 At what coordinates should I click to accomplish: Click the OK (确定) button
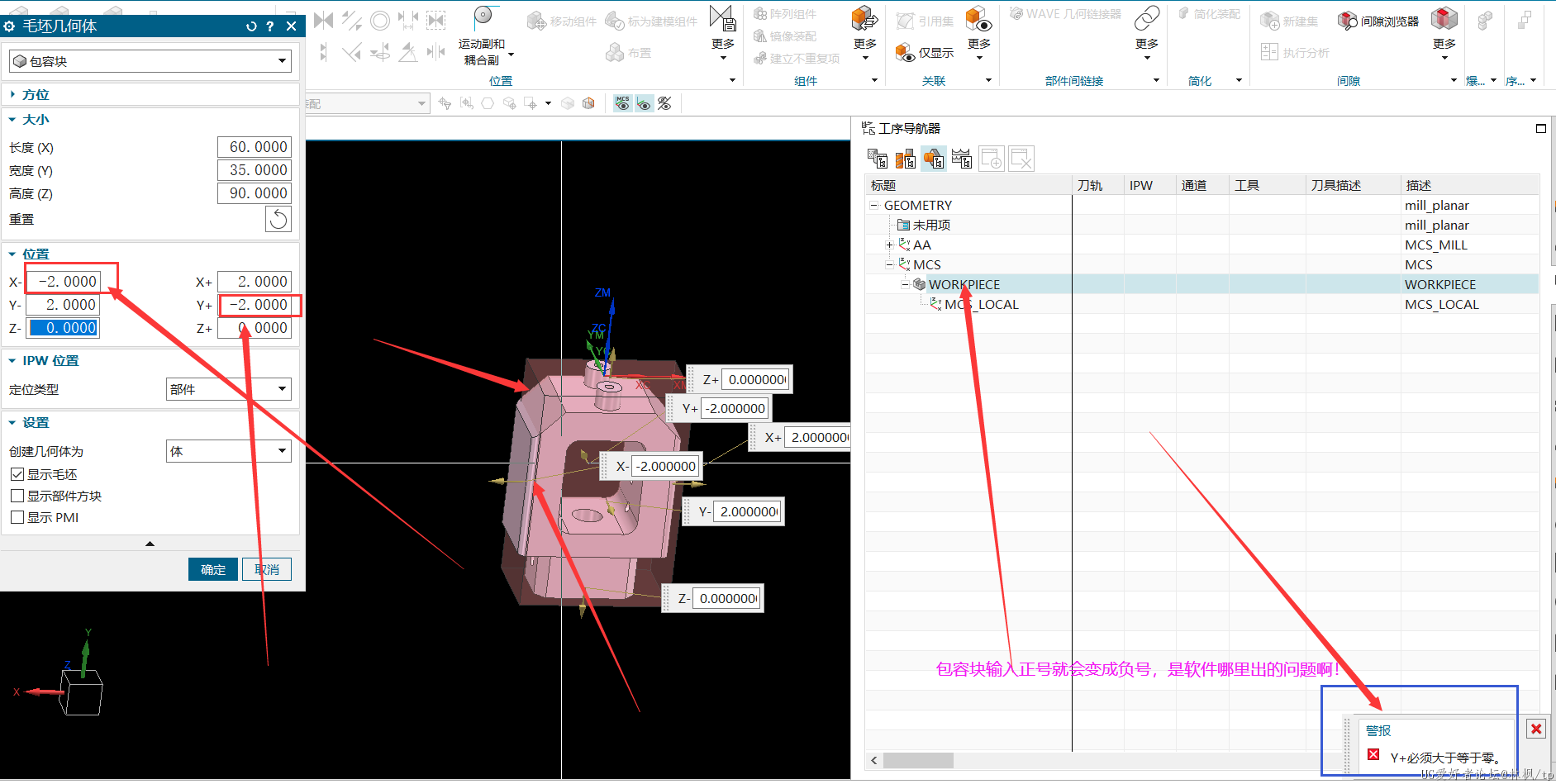tap(213, 569)
